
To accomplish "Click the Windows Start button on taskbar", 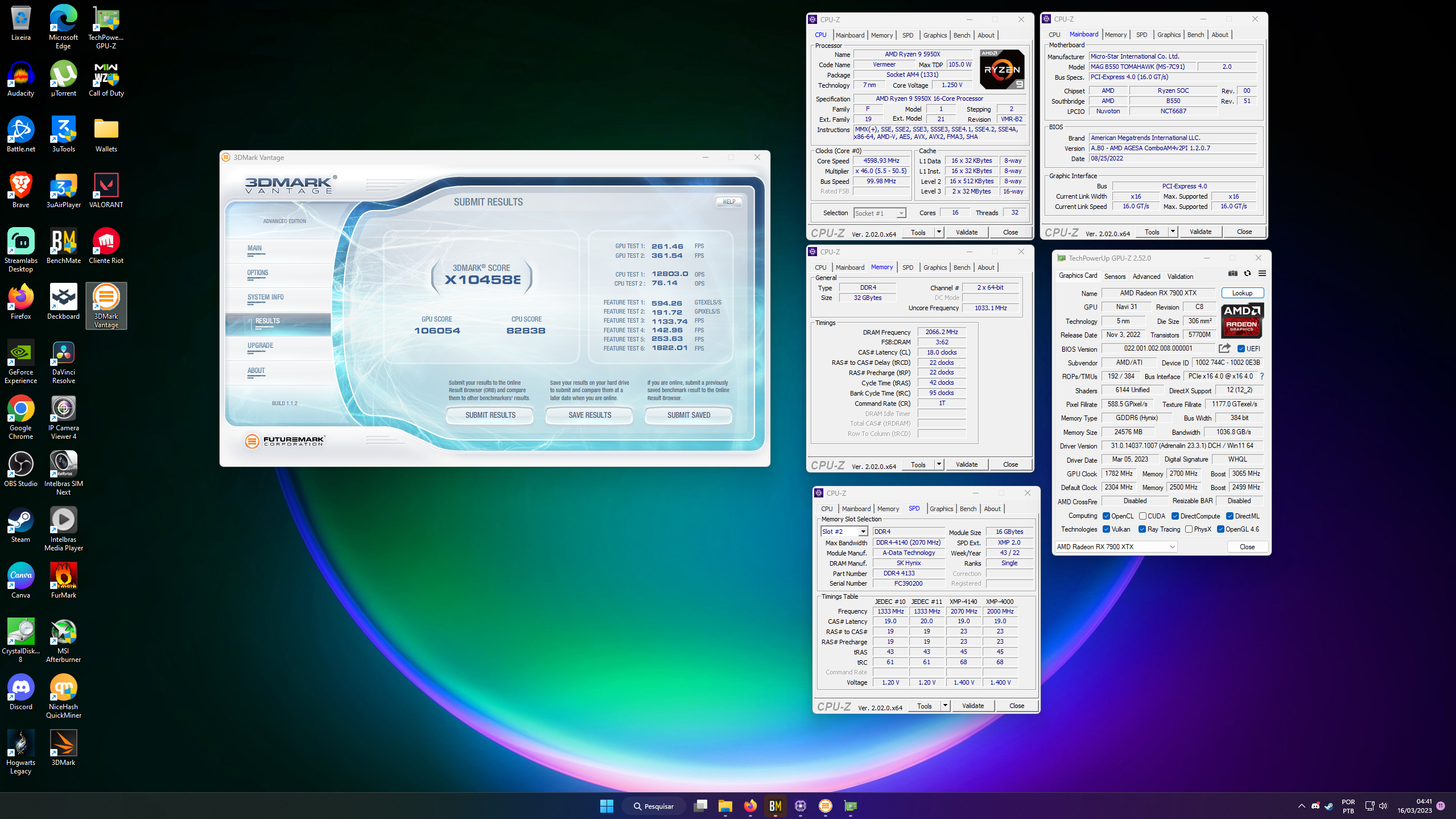I will [x=607, y=806].
